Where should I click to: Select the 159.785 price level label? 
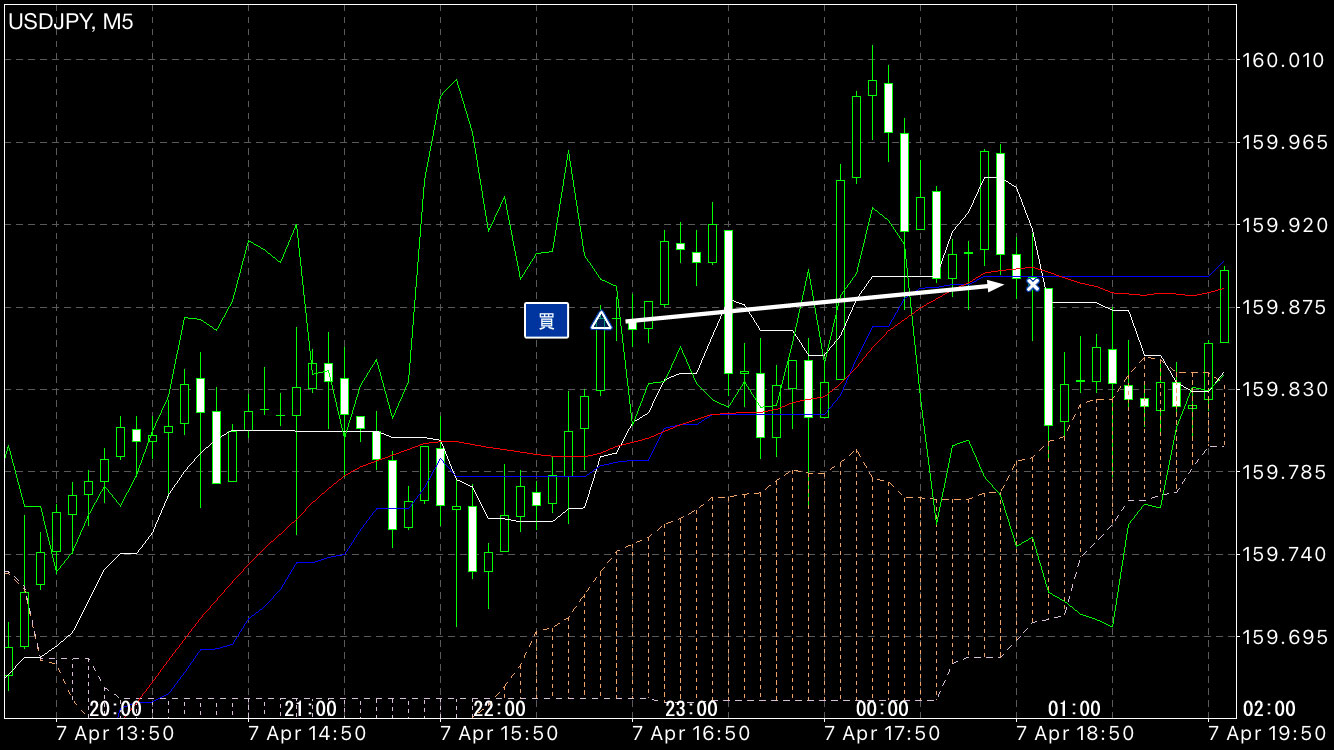point(1281,471)
